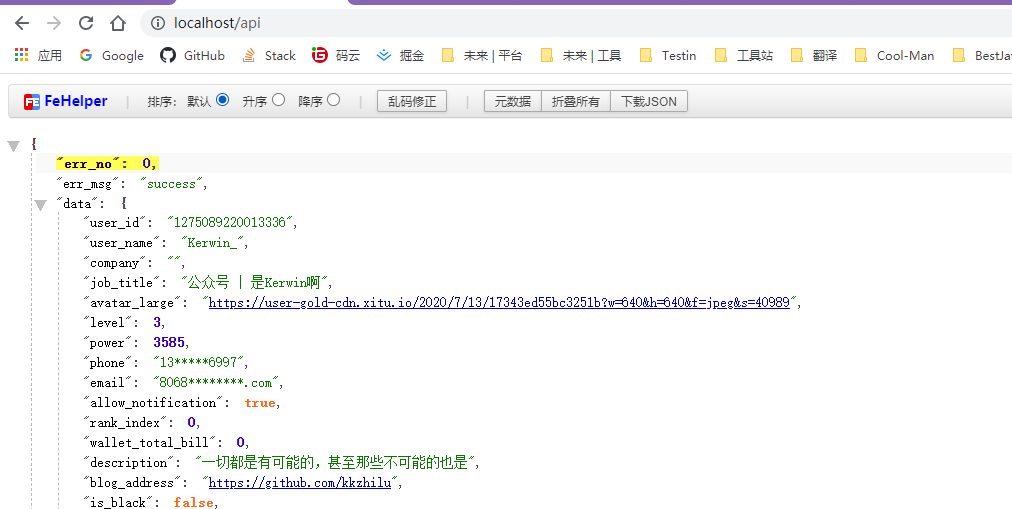Click the browser forward arrow
1012x509 pixels.
(54, 23)
